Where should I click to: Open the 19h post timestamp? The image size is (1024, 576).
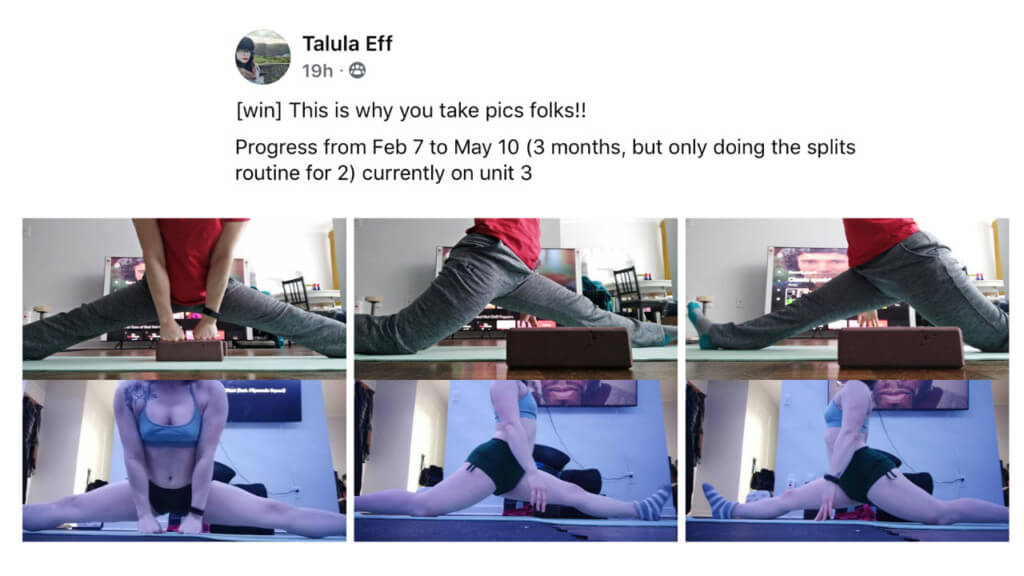coord(317,71)
